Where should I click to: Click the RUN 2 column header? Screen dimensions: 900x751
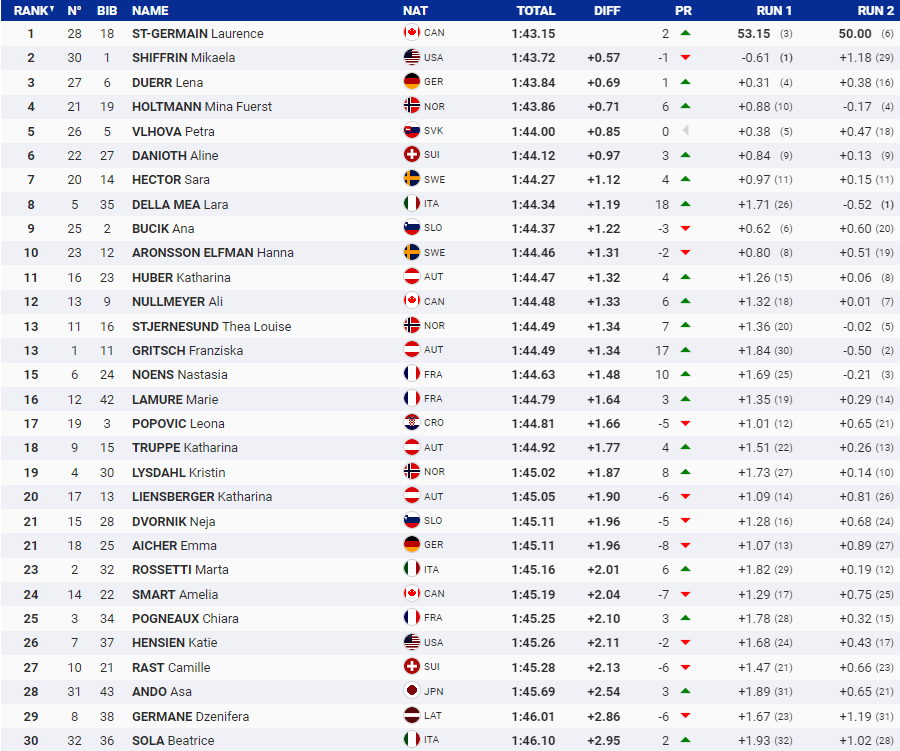pyautogui.click(x=875, y=10)
